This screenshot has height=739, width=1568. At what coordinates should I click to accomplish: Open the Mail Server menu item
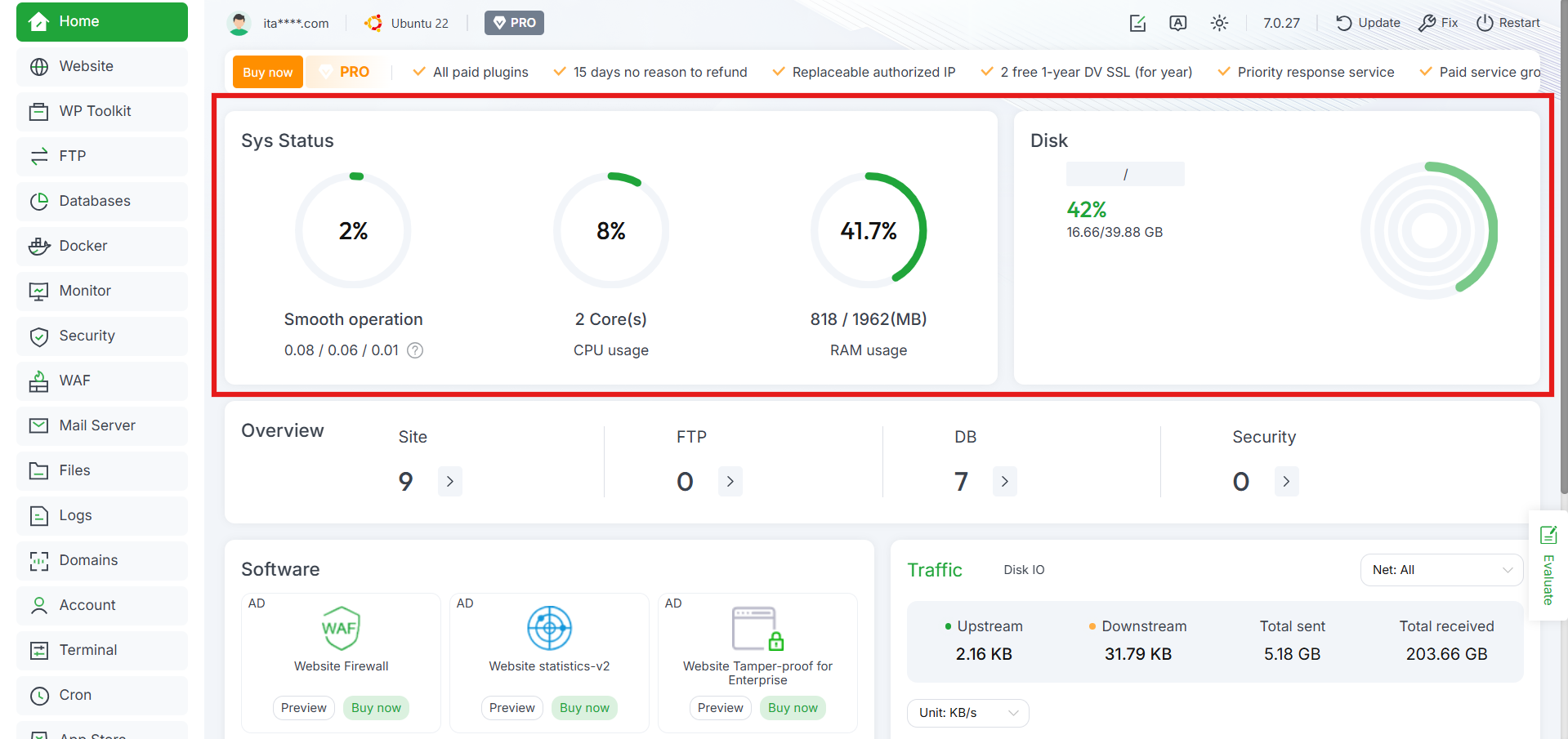point(102,426)
